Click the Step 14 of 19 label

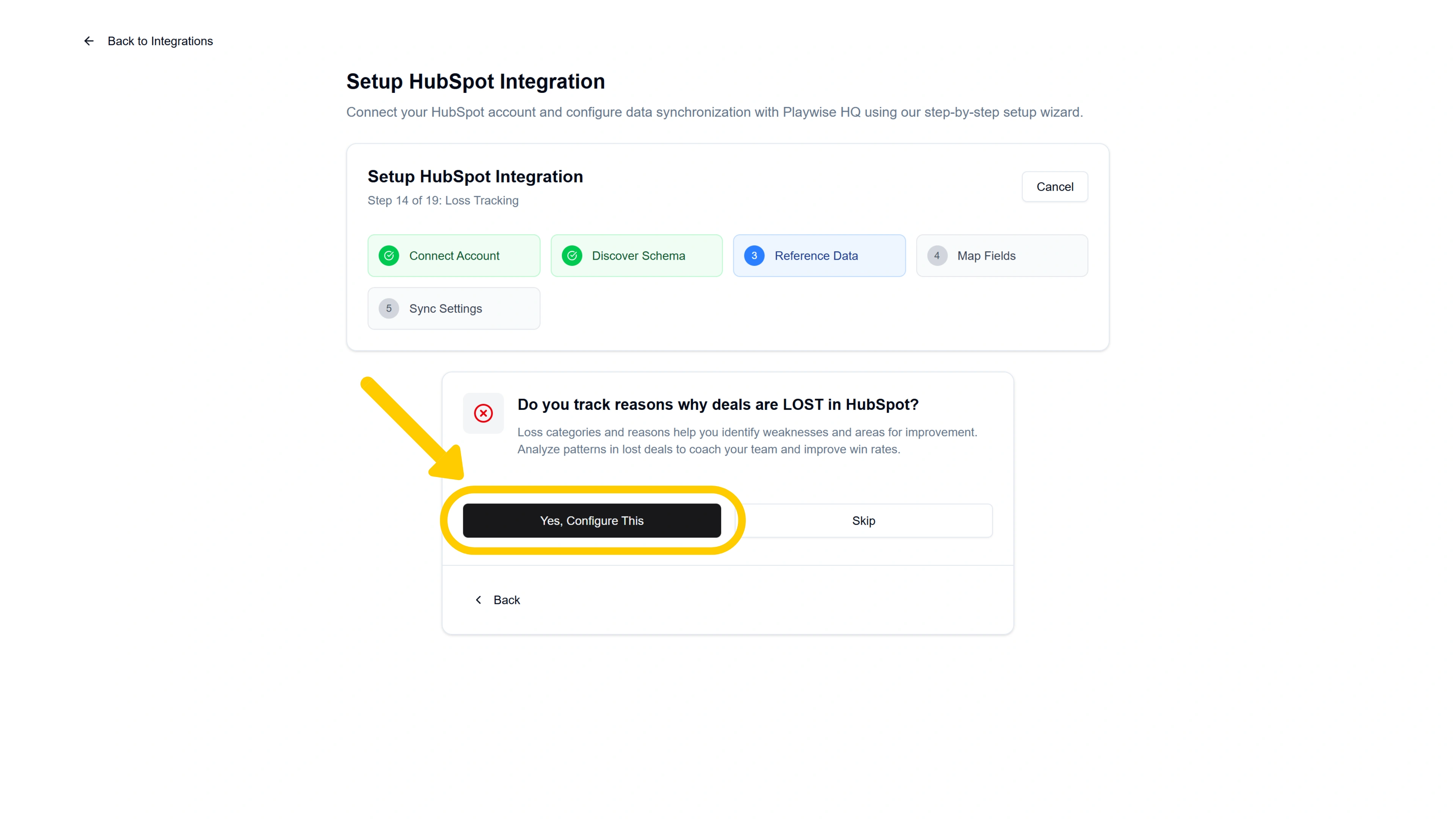tap(443, 201)
